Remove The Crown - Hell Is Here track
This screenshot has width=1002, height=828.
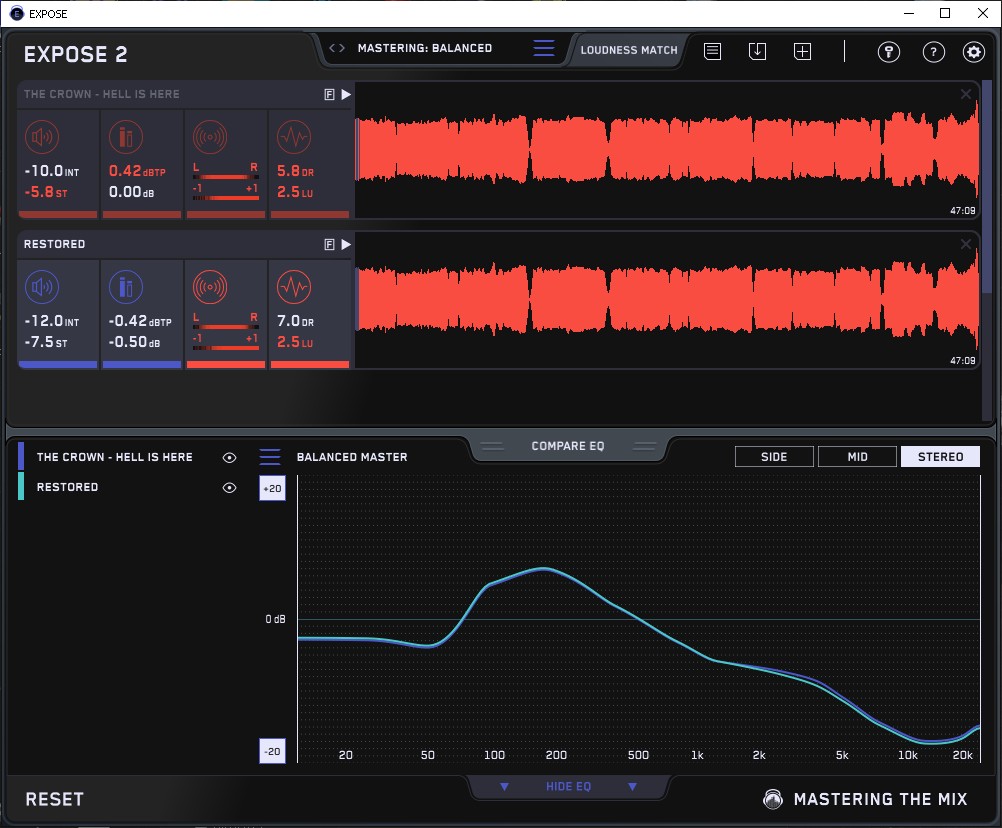[966, 94]
